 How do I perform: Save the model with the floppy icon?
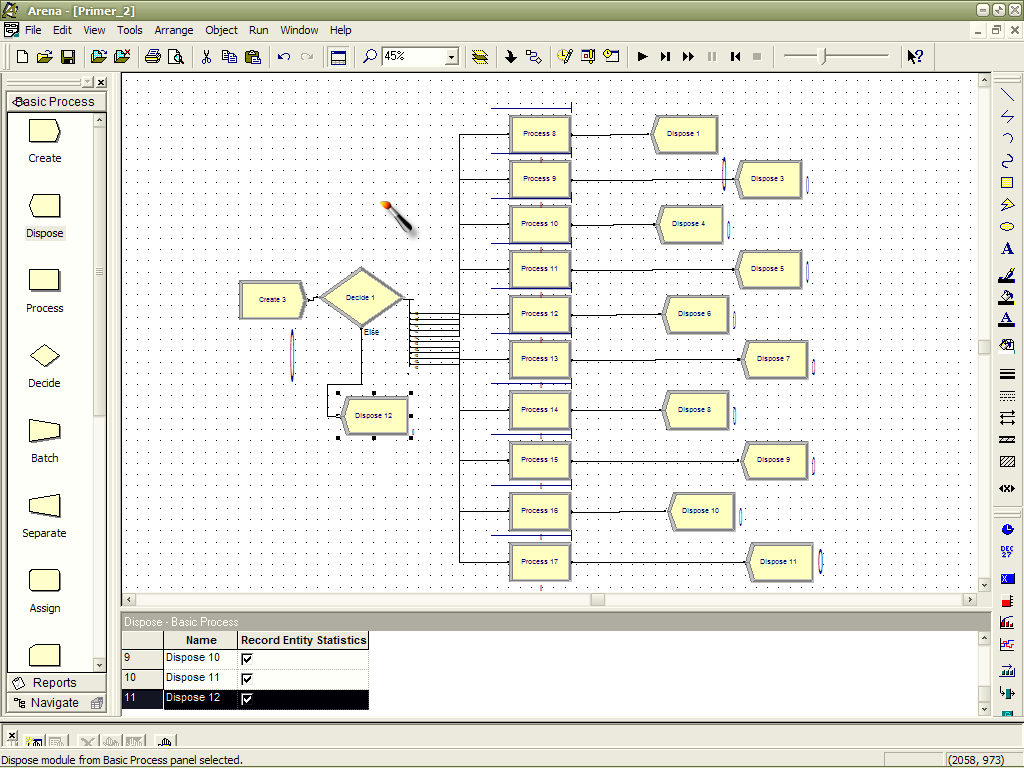[x=68, y=57]
